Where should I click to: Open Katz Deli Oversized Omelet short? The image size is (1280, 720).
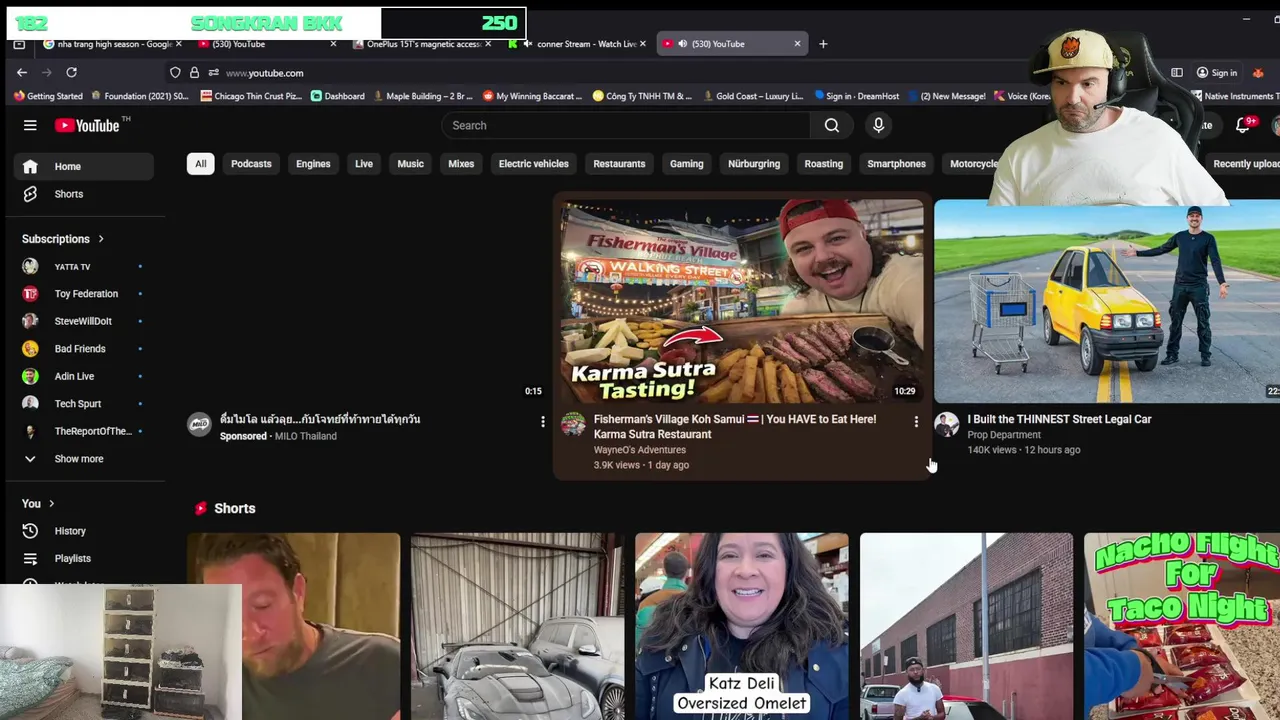point(742,626)
